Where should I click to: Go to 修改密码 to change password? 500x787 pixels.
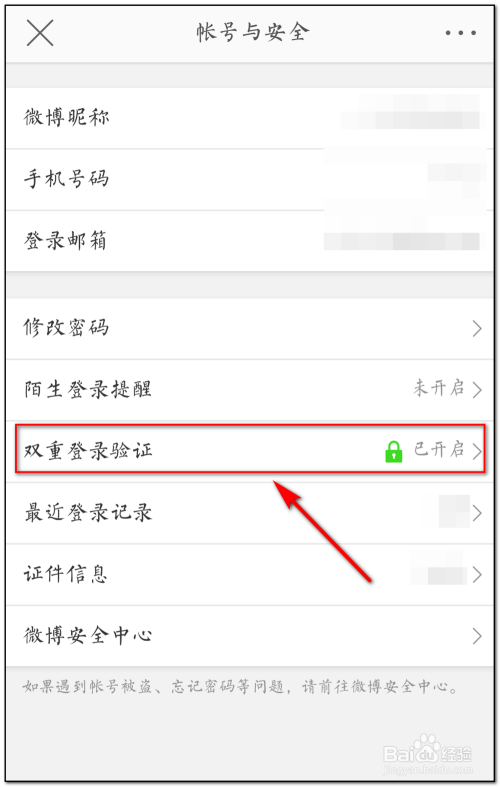[250, 329]
